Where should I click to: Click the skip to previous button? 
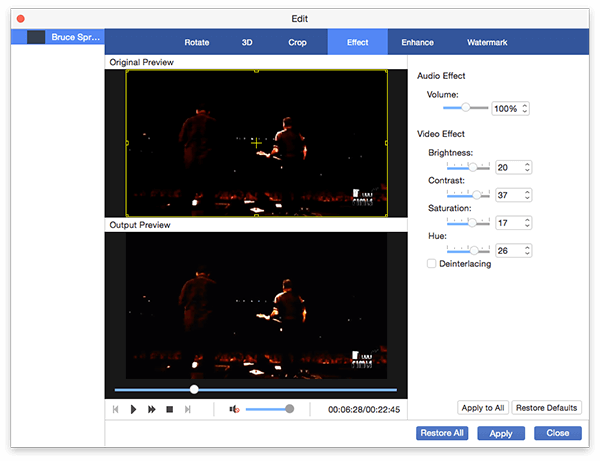pyautogui.click(x=116, y=409)
